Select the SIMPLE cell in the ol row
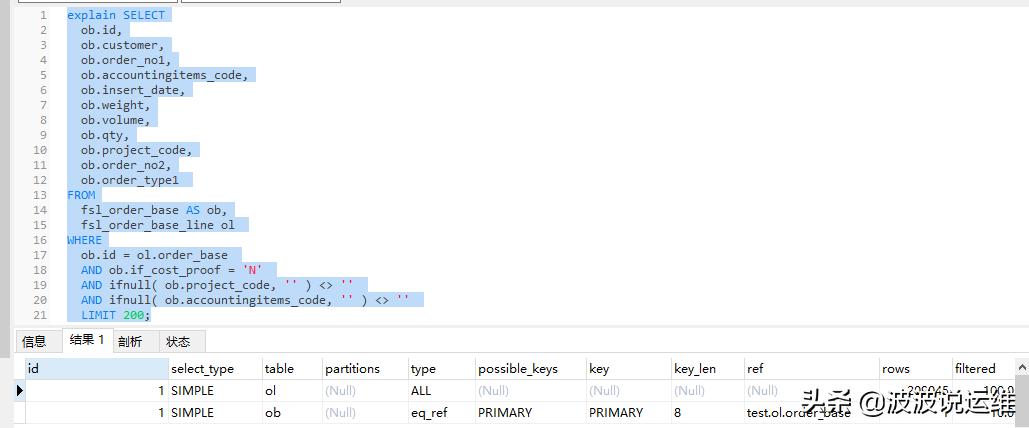This screenshot has width=1029, height=428. click(215, 391)
